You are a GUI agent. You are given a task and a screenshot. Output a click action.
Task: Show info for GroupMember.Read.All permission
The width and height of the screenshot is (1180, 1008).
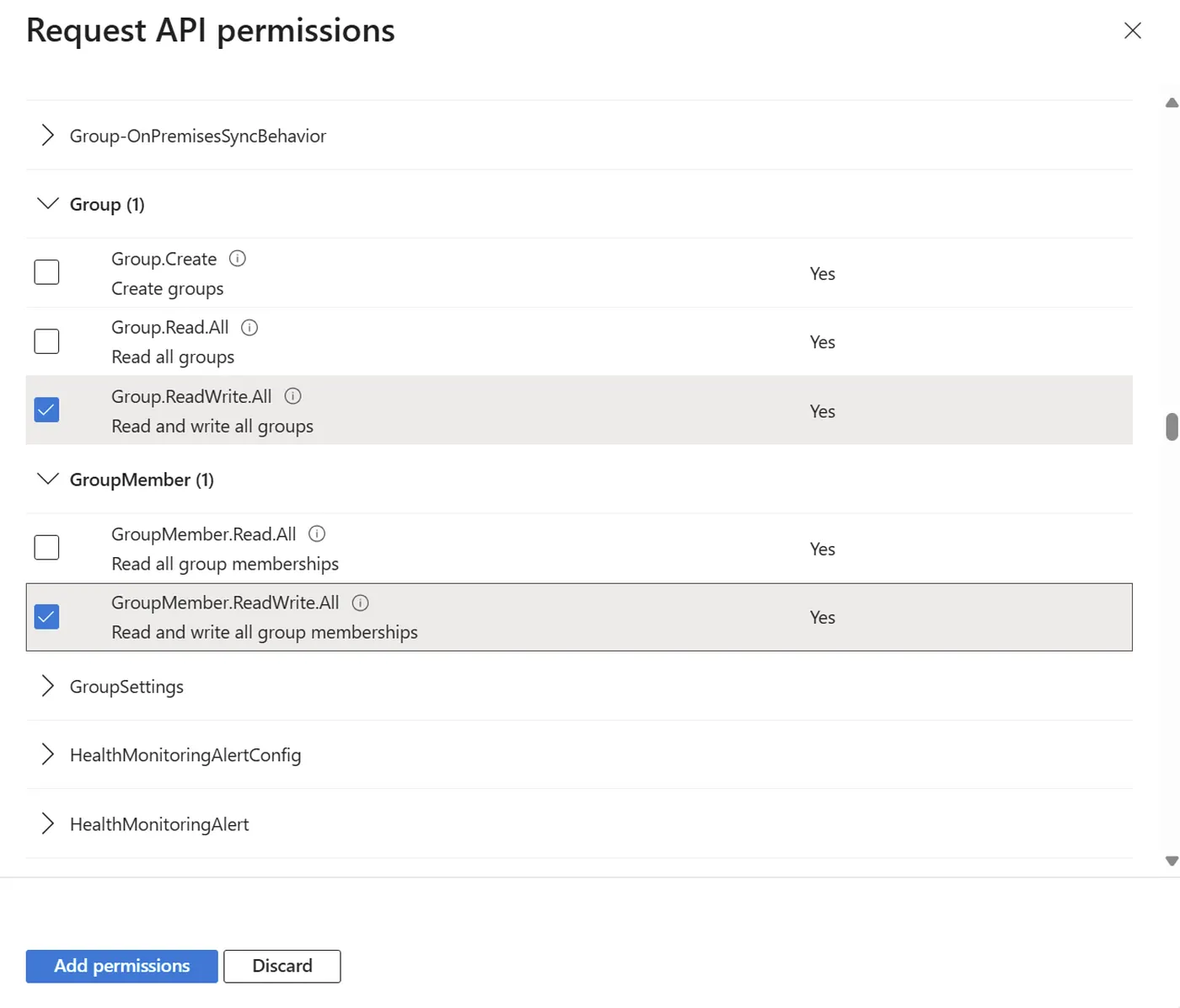317,534
